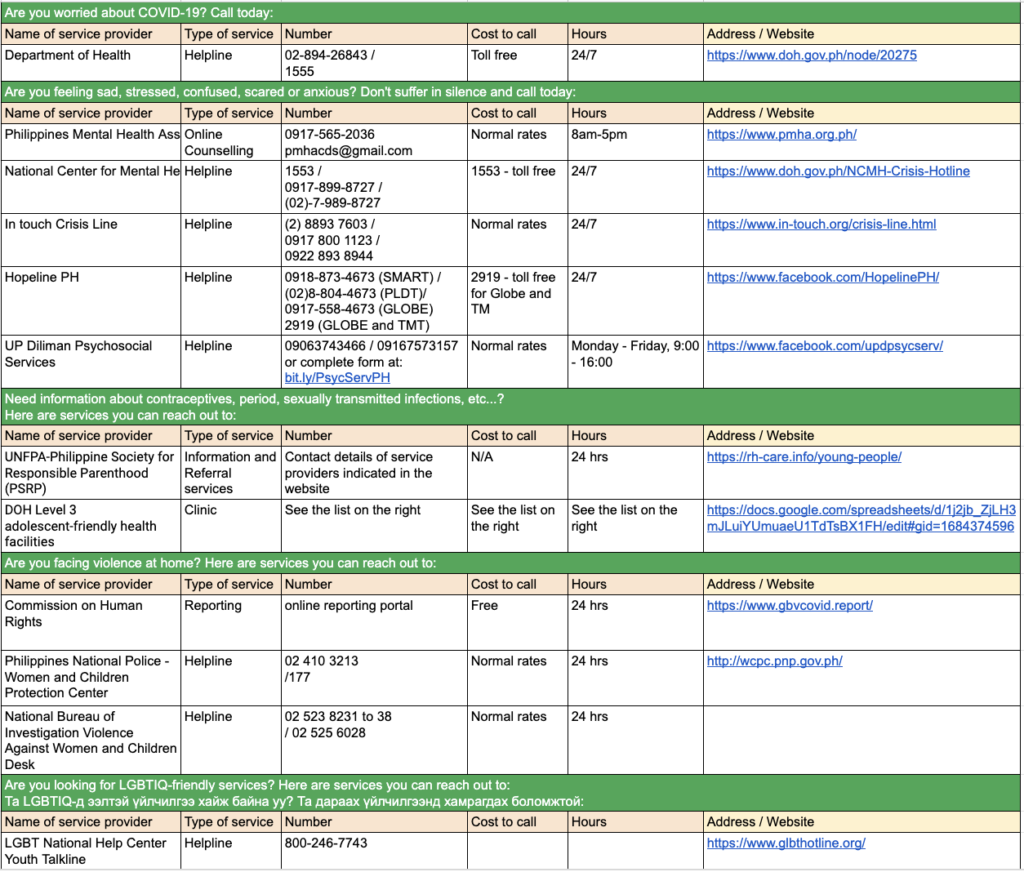Click the 'N/A' cost cell
Viewport: 1024px width, 872px height.
click(517, 473)
